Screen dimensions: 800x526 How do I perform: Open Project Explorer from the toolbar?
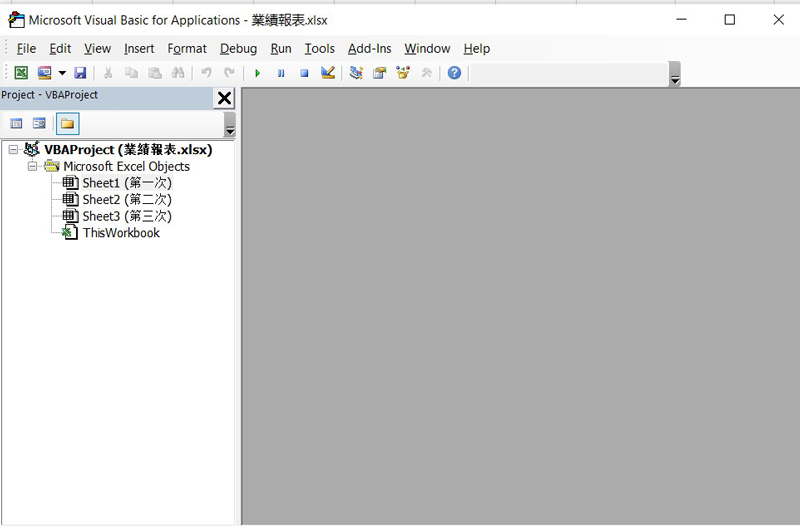[356, 73]
